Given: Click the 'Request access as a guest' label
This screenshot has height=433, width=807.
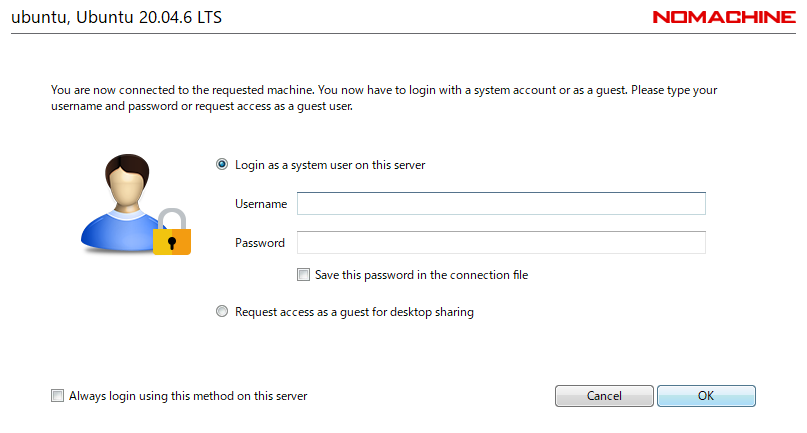Looking at the screenshot, I should click(354, 312).
